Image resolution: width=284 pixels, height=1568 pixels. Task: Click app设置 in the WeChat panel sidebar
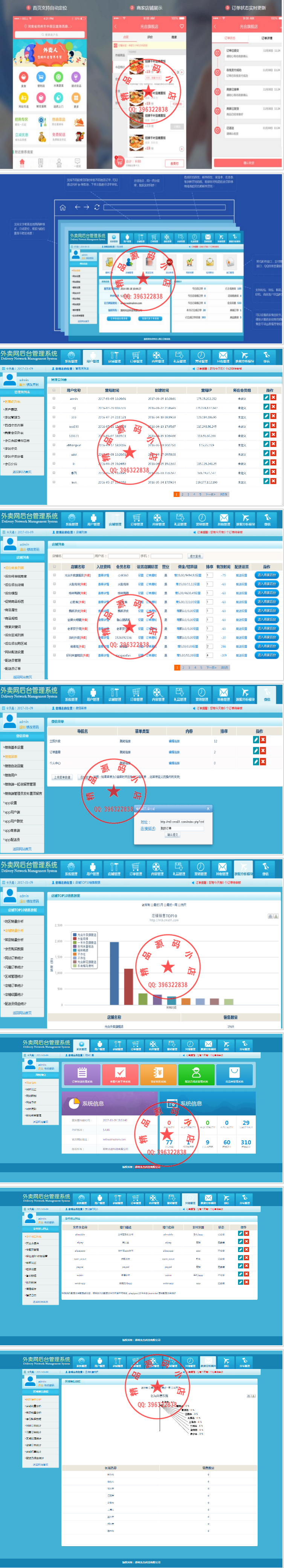tap(11, 803)
